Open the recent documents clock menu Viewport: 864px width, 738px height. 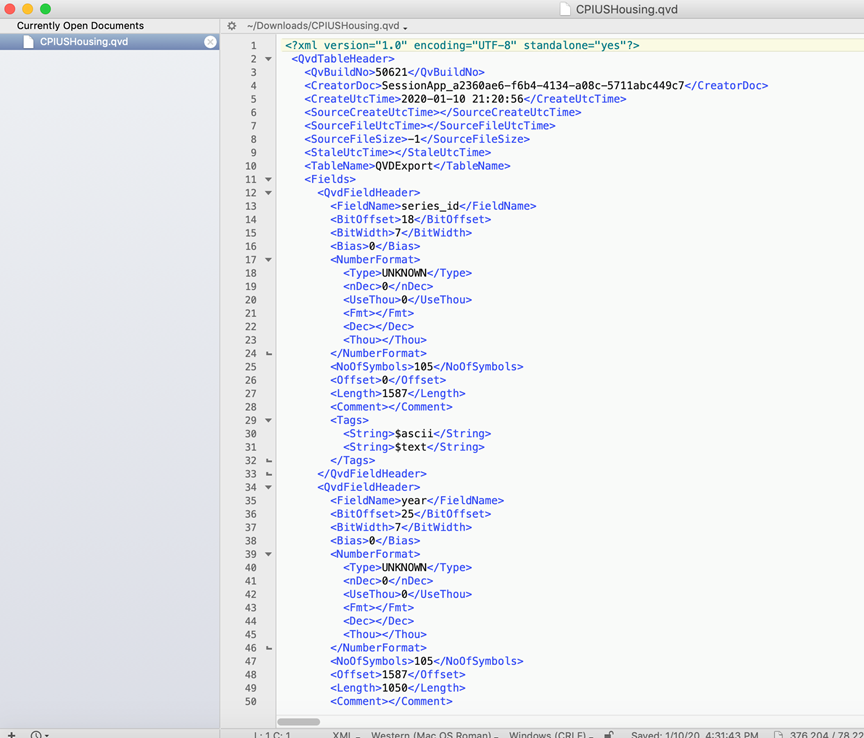[37, 734]
